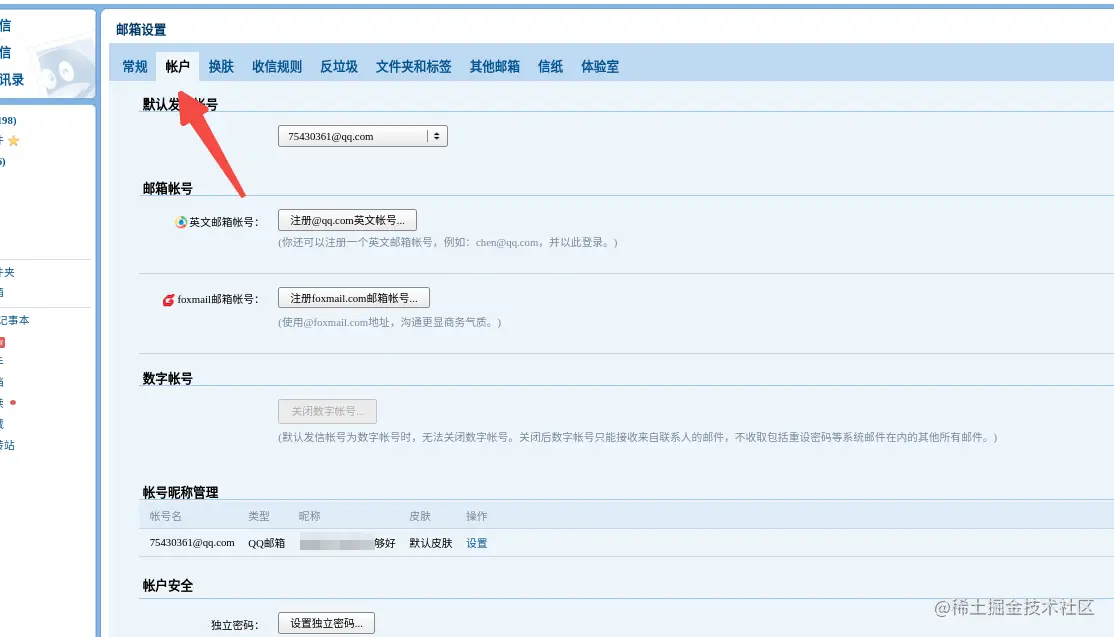Click 设置 link for 75430361@qq.com nickname
This screenshot has height=637, width=1114.
477,543
